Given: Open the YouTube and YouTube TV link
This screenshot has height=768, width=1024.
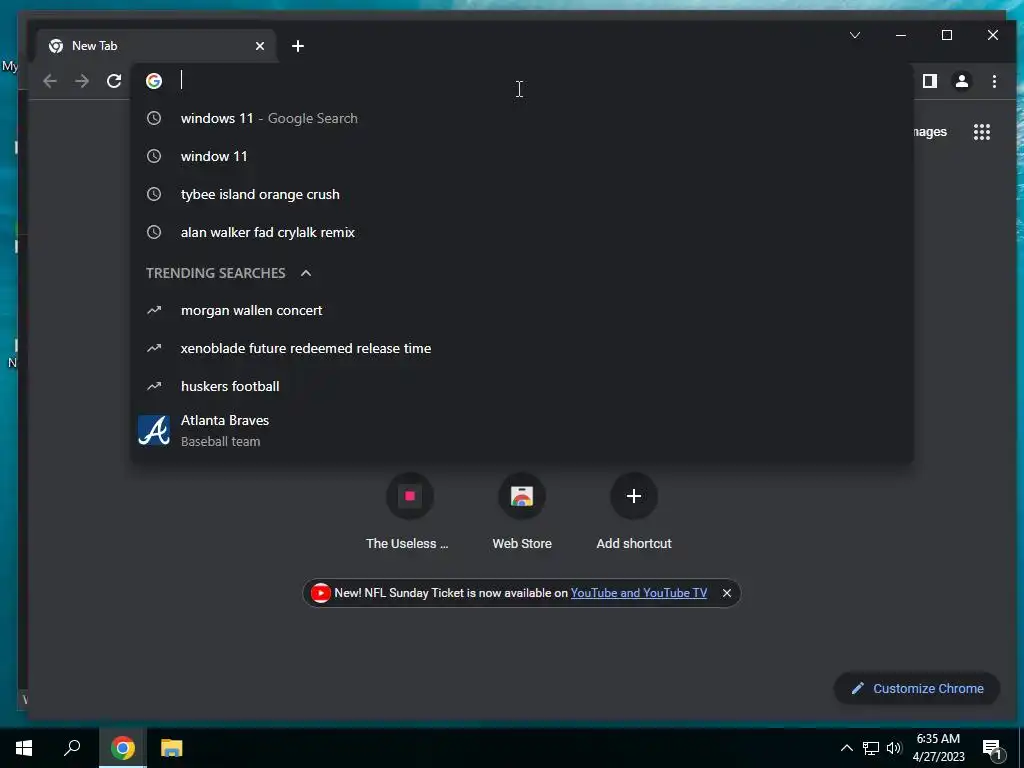Looking at the screenshot, I should coord(639,593).
